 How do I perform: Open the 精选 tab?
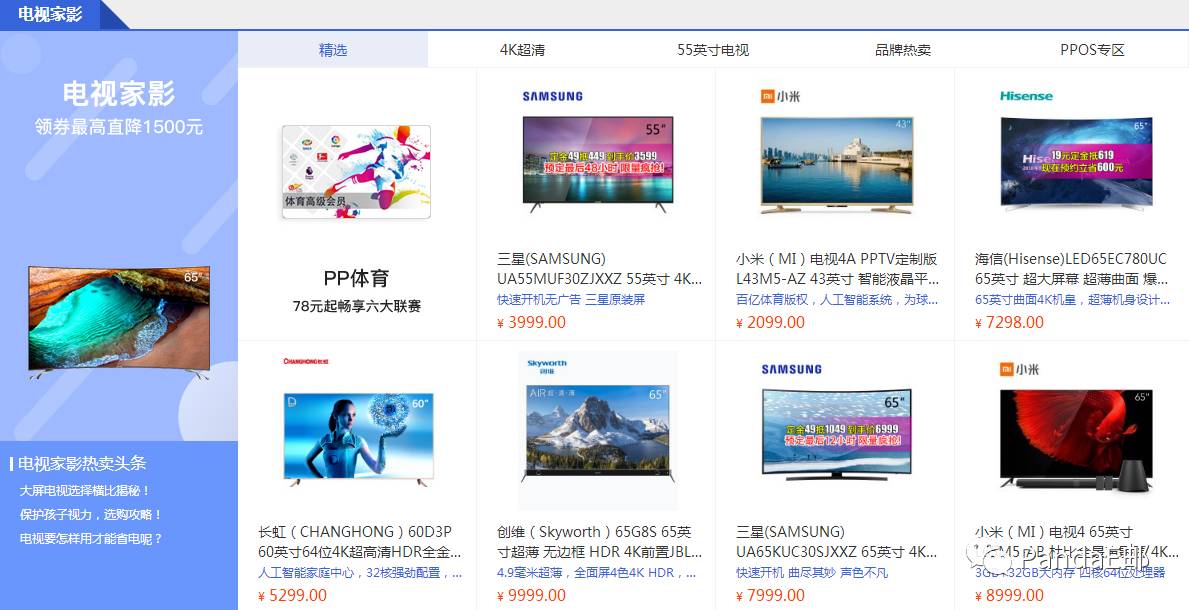click(x=333, y=50)
